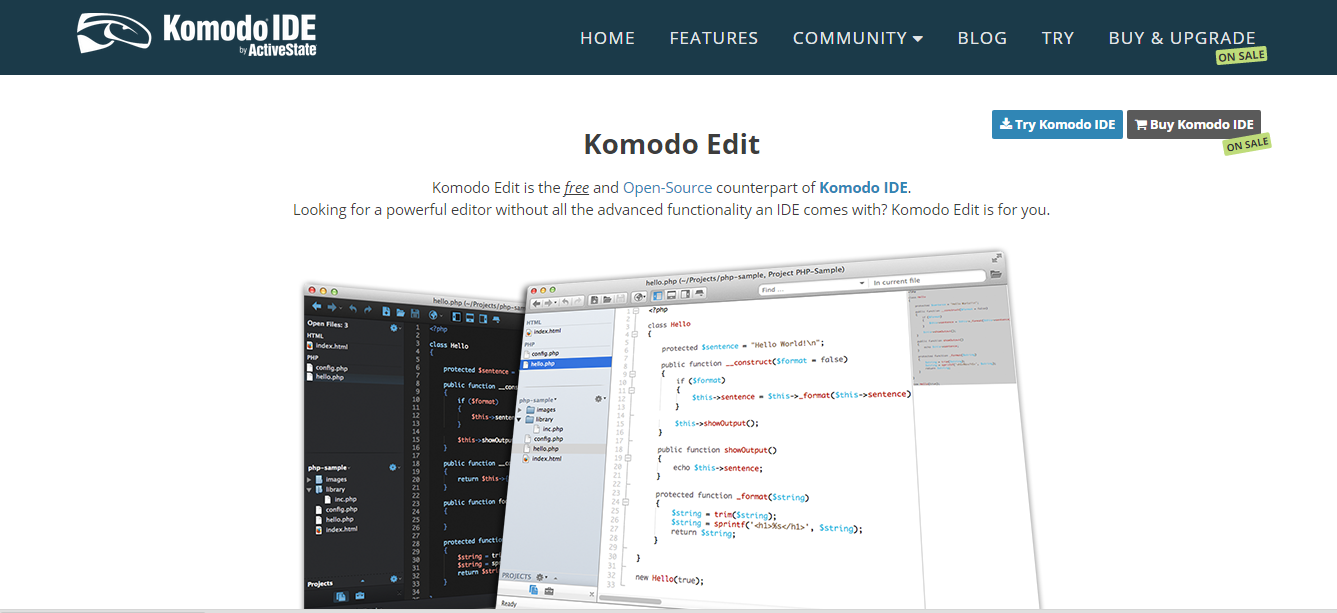Click the forward arrow in light Komodo window
The height and width of the screenshot is (613, 1337).
tap(548, 303)
